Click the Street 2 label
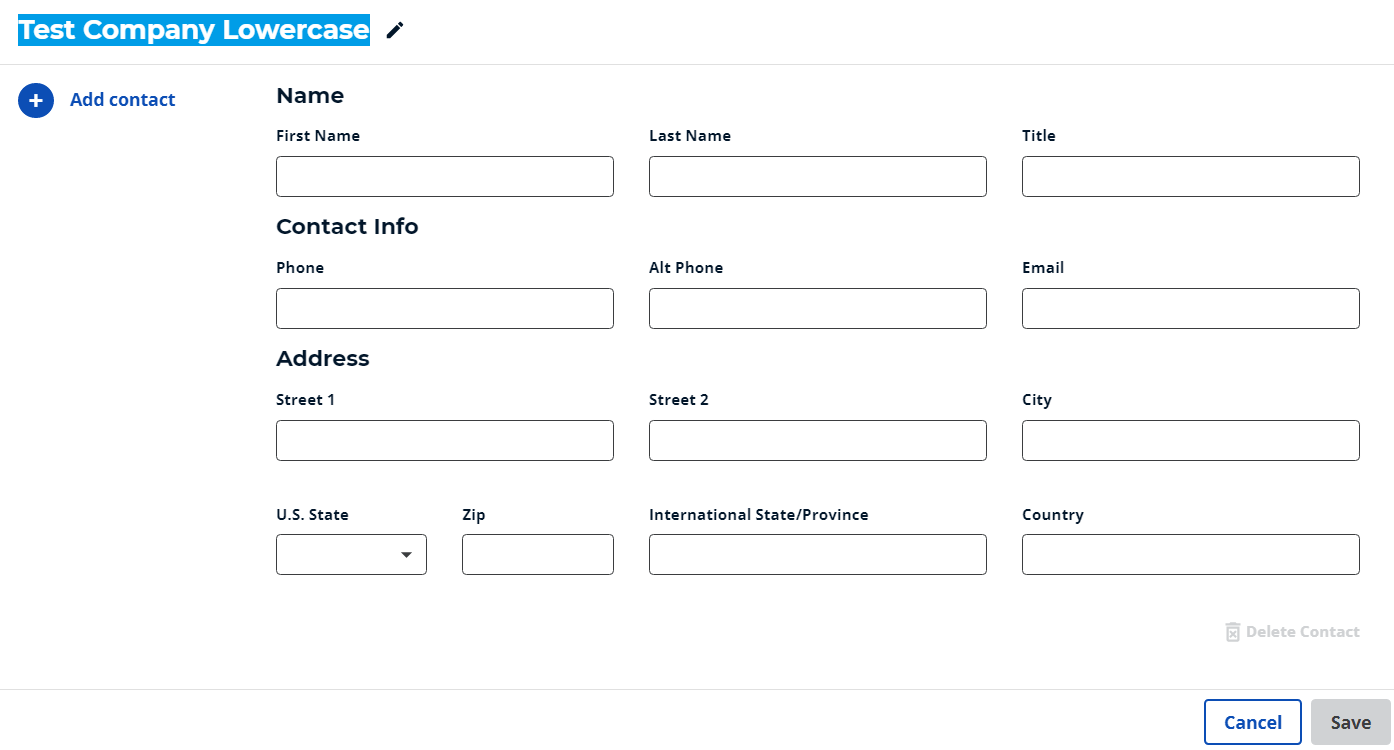This screenshot has width=1394, height=750. [679, 400]
